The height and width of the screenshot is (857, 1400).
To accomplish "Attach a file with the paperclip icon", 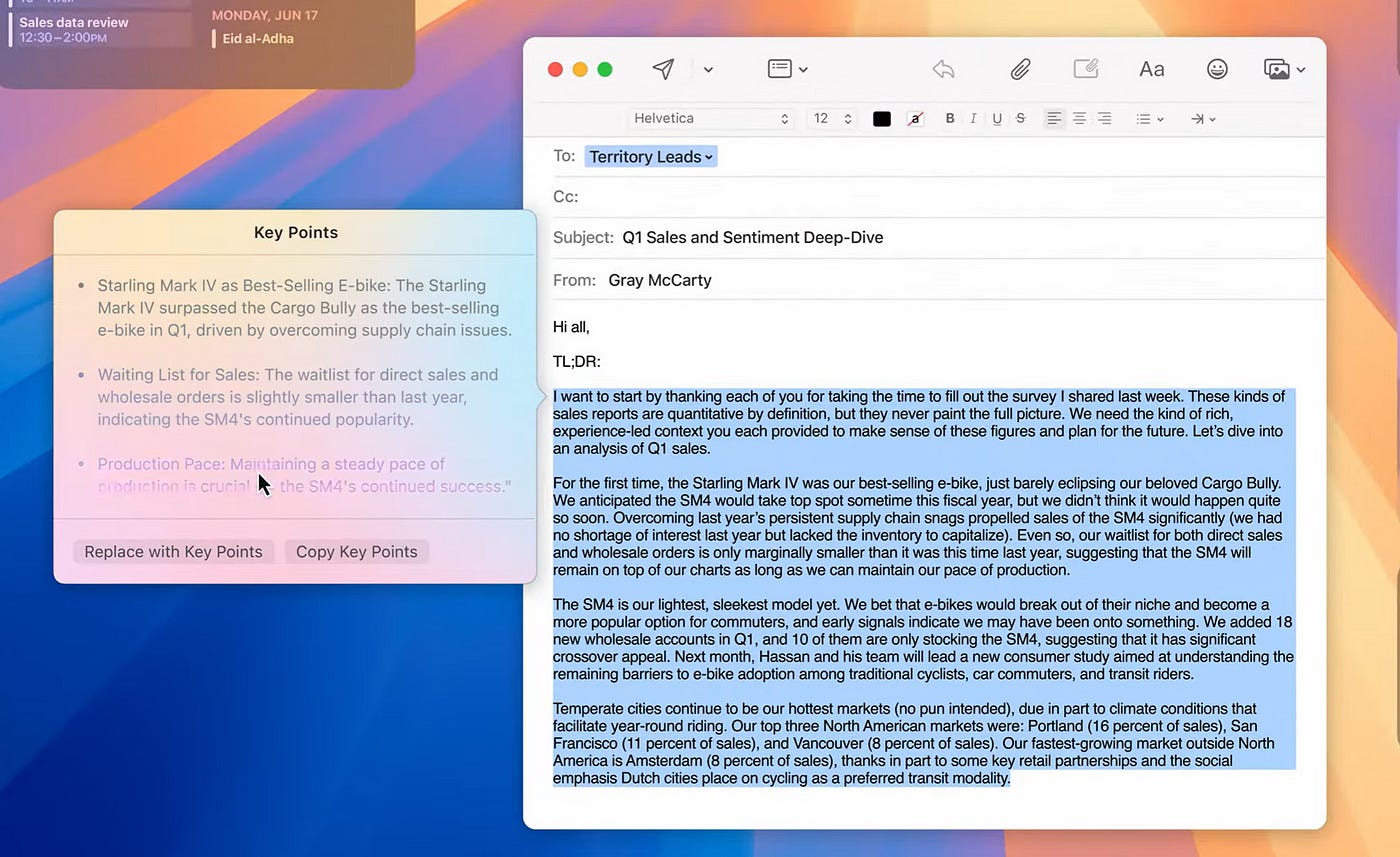I will 1020,69.
